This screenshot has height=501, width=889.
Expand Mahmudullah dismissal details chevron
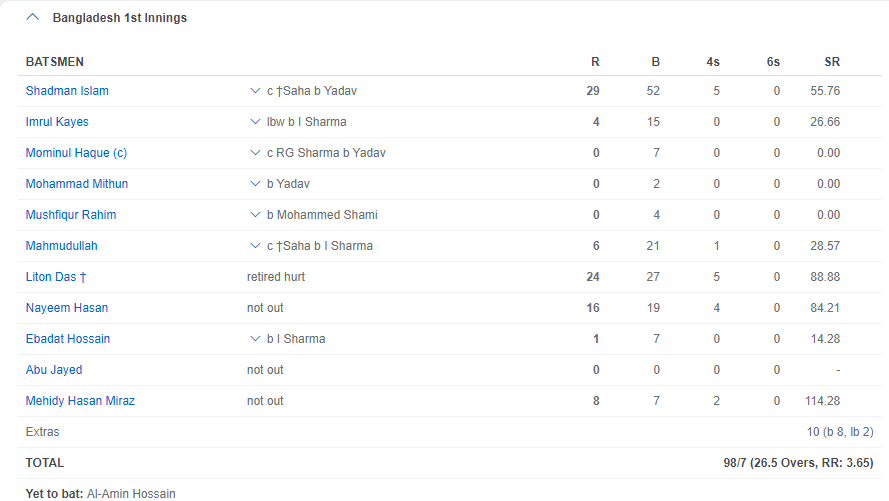point(255,245)
